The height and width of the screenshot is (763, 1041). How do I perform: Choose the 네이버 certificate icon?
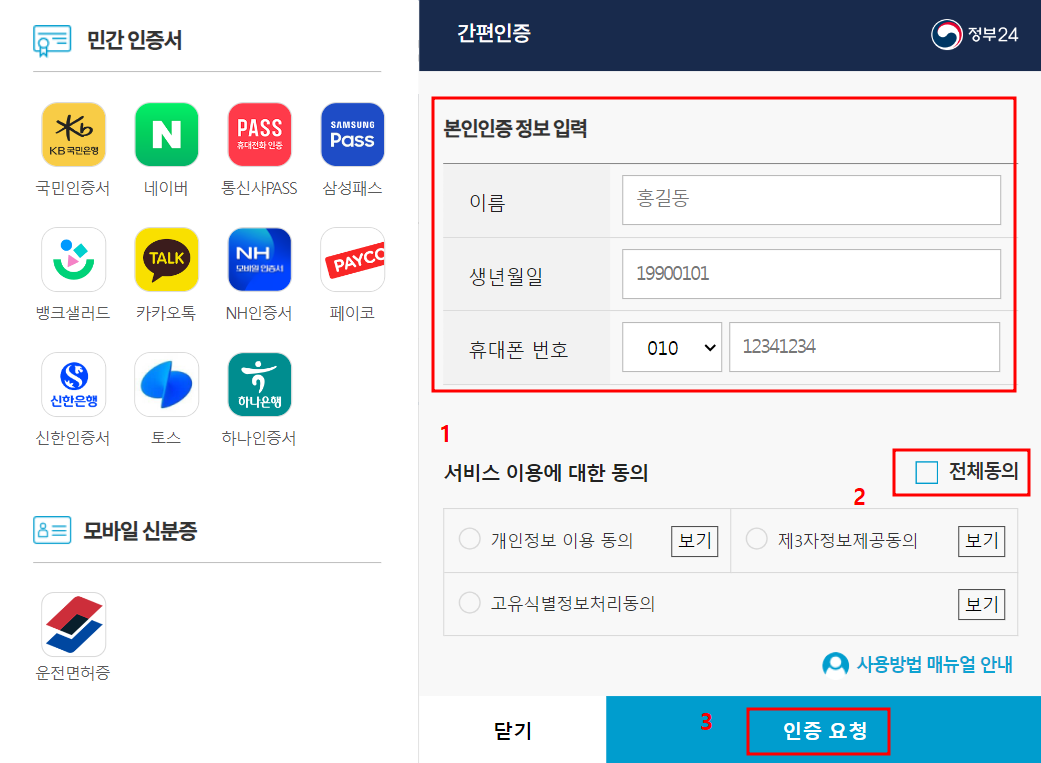167,134
